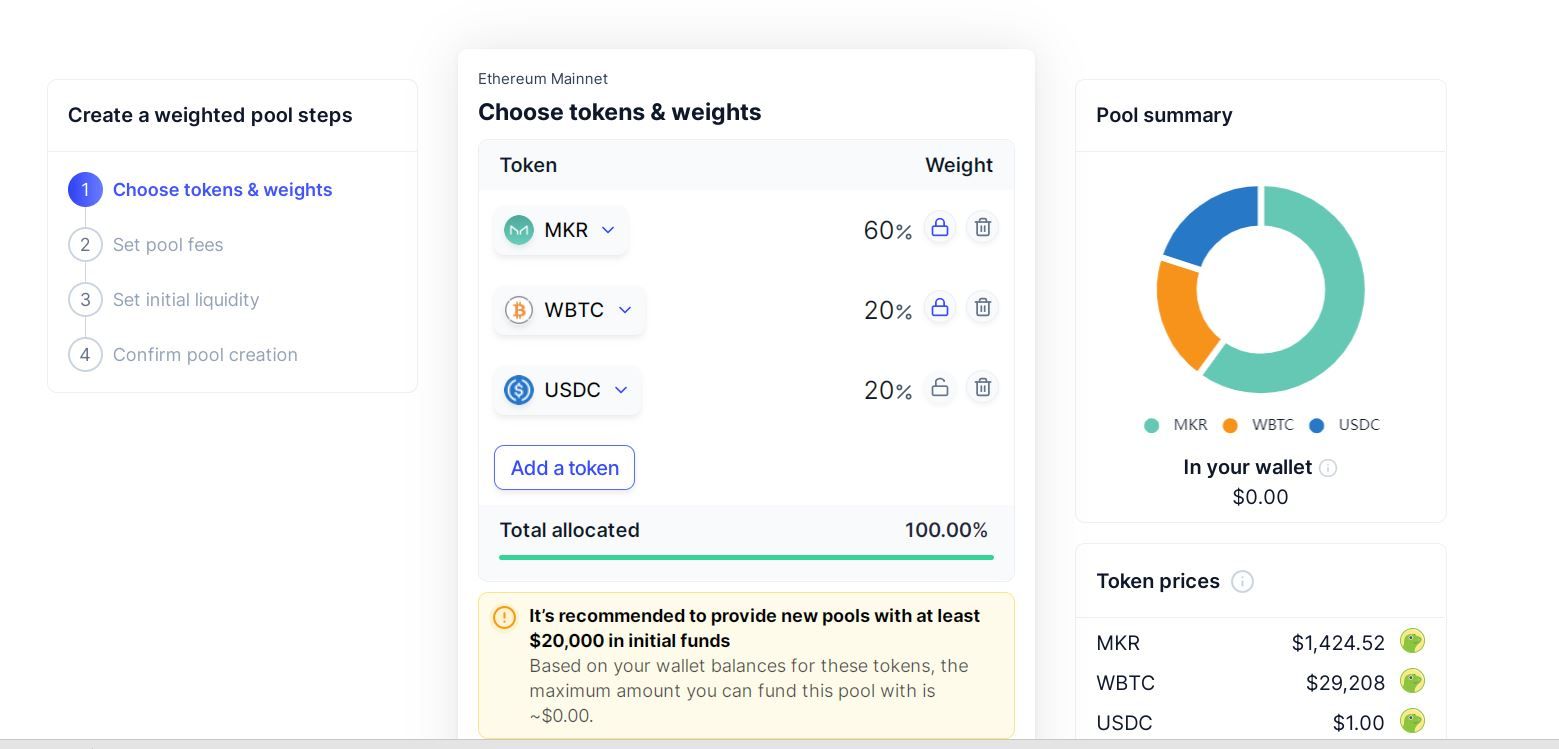Click the CoinGecko icon for MKR price
The width and height of the screenshot is (1559, 749).
tap(1411, 642)
